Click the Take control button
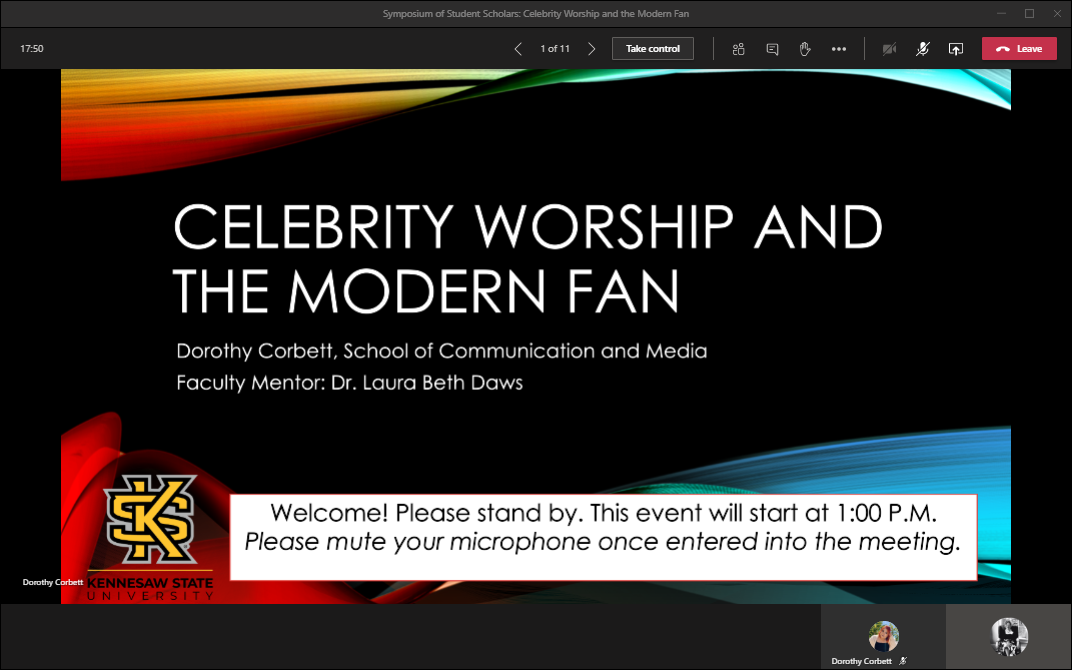Viewport: 1072px width, 670px height. coord(652,49)
